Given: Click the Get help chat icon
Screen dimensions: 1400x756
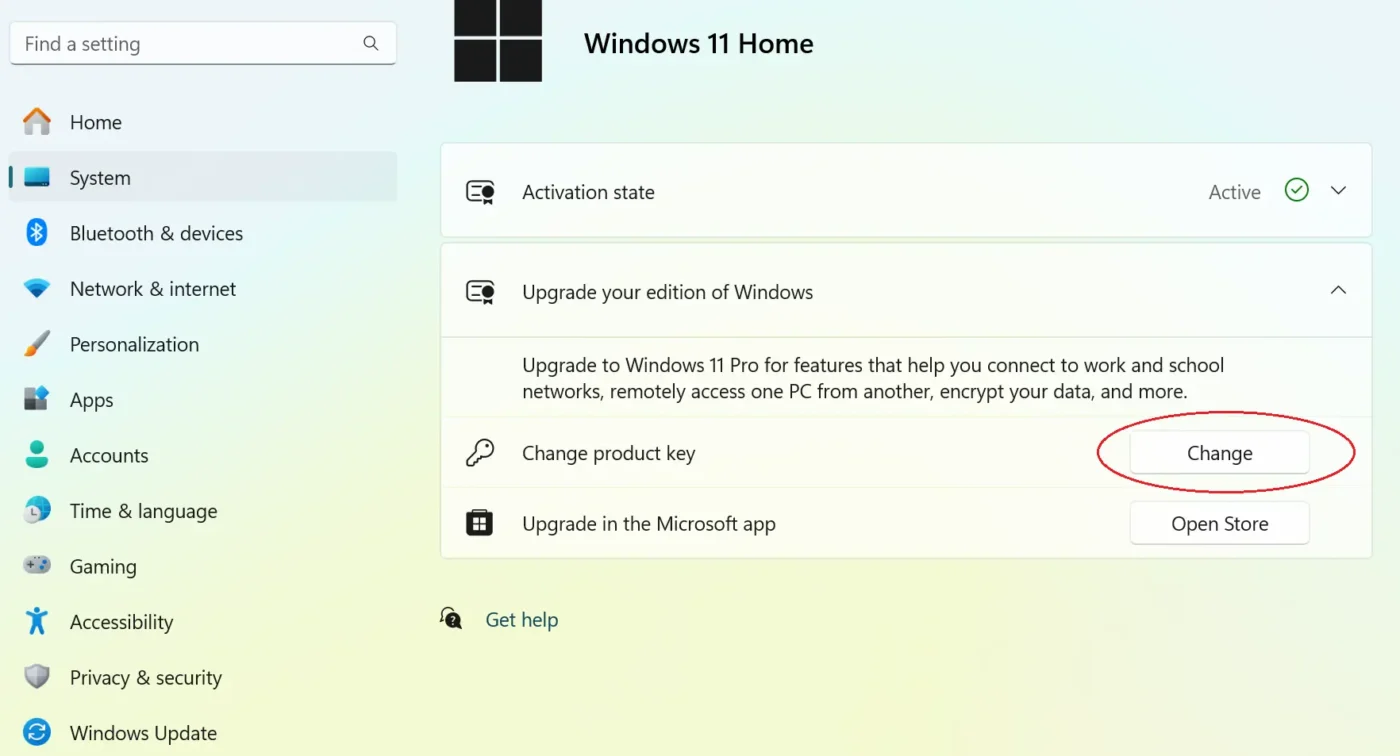Looking at the screenshot, I should tap(451, 619).
